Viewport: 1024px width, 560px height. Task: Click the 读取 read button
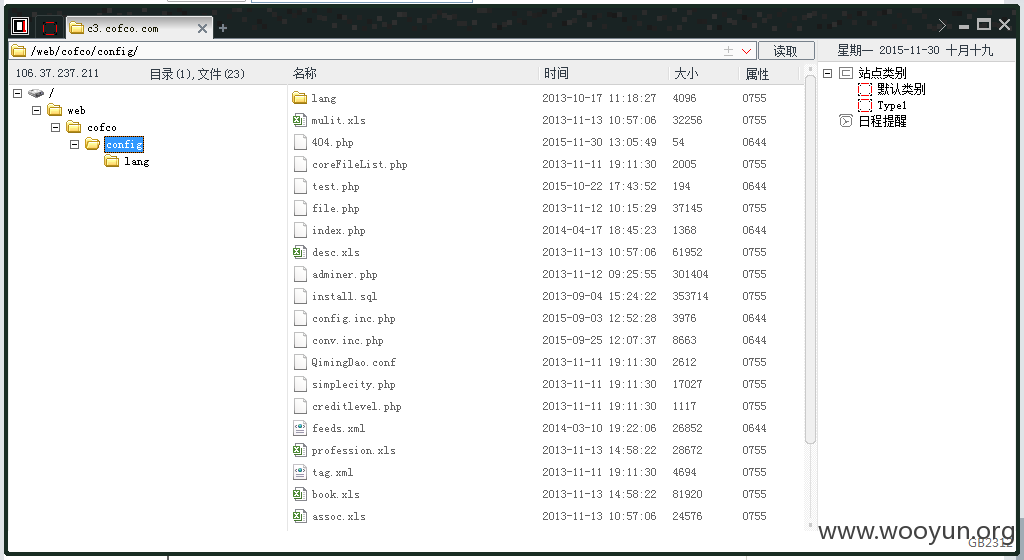coord(786,51)
